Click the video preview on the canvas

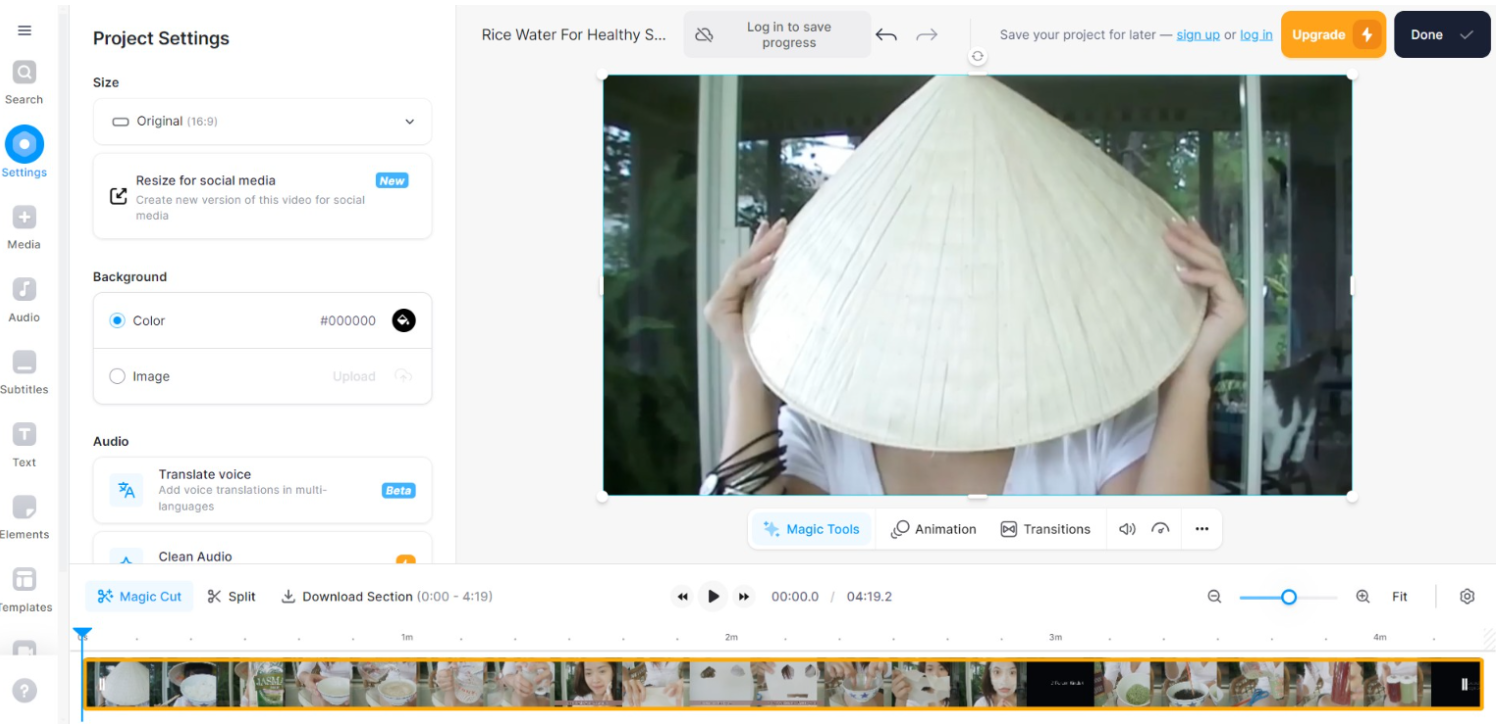pos(977,285)
